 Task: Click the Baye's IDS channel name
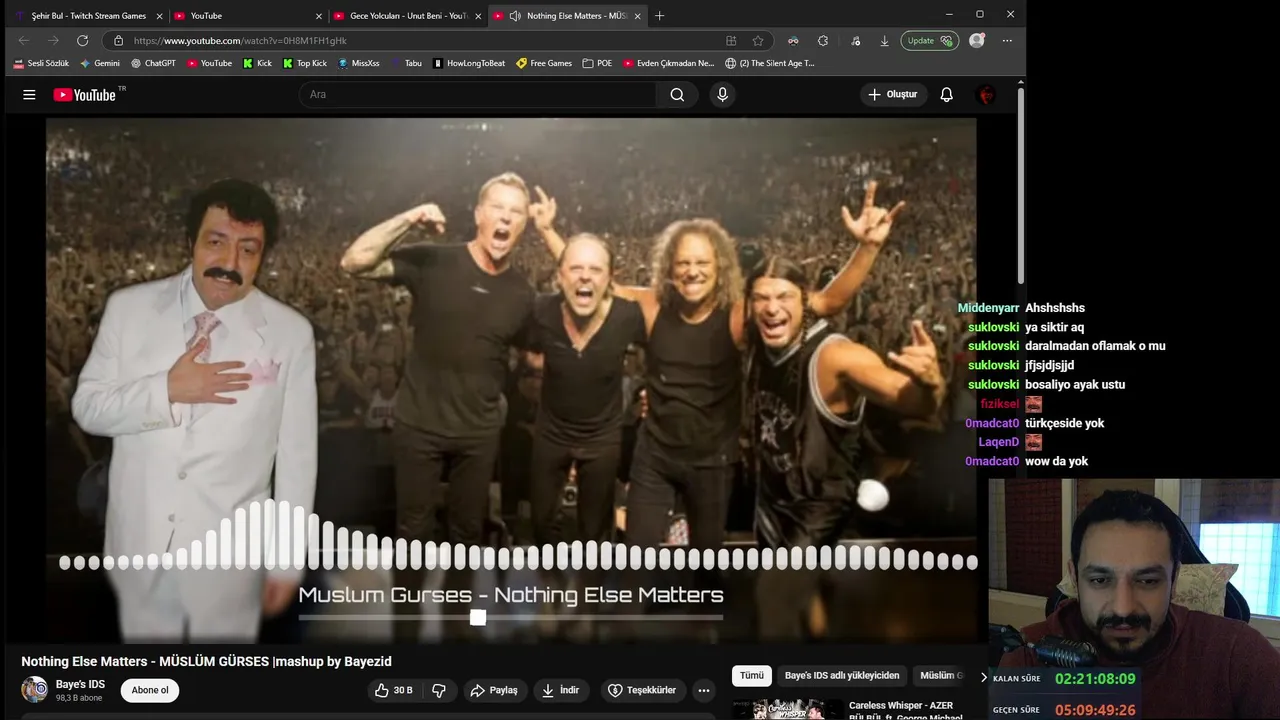[80, 684]
